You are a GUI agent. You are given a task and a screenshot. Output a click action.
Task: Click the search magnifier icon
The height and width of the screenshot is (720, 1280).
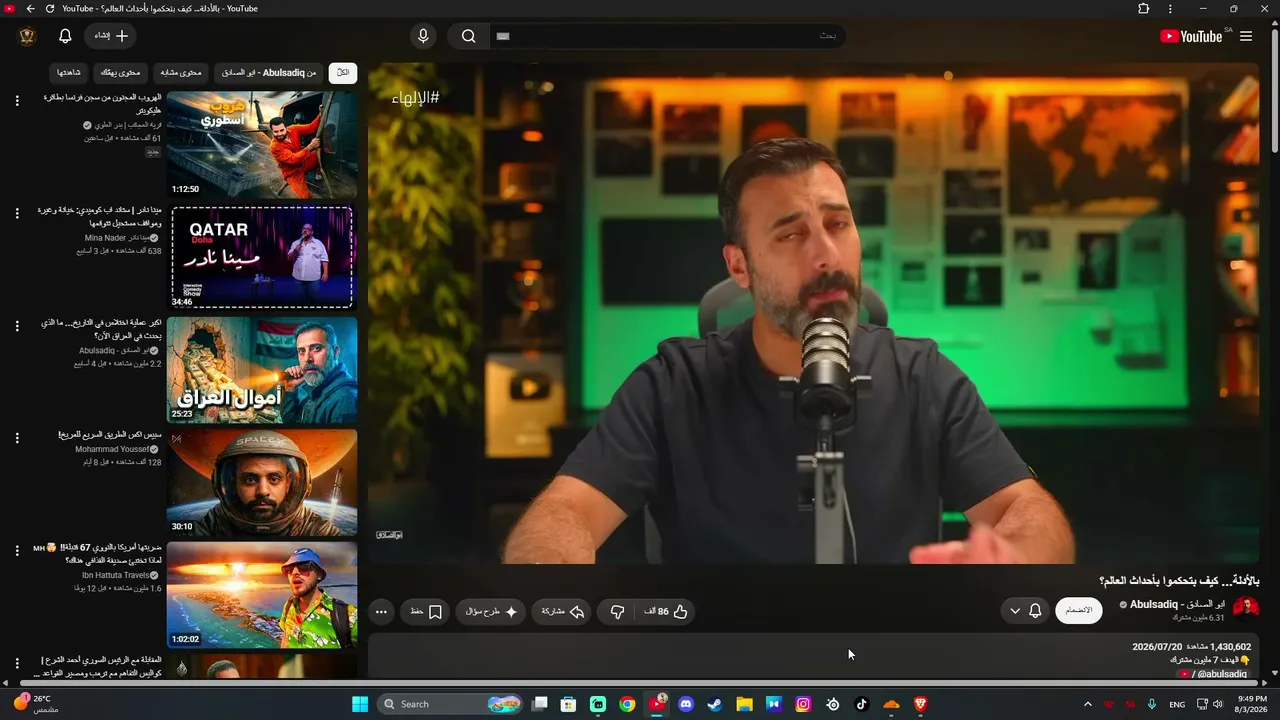click(468, 36)
